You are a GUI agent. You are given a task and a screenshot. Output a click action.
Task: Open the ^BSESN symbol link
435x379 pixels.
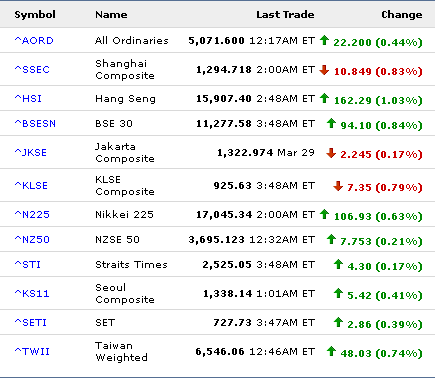pos(35,124)
